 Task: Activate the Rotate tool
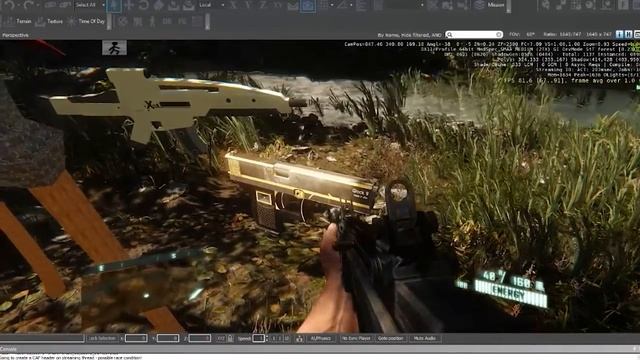(144, 5)
